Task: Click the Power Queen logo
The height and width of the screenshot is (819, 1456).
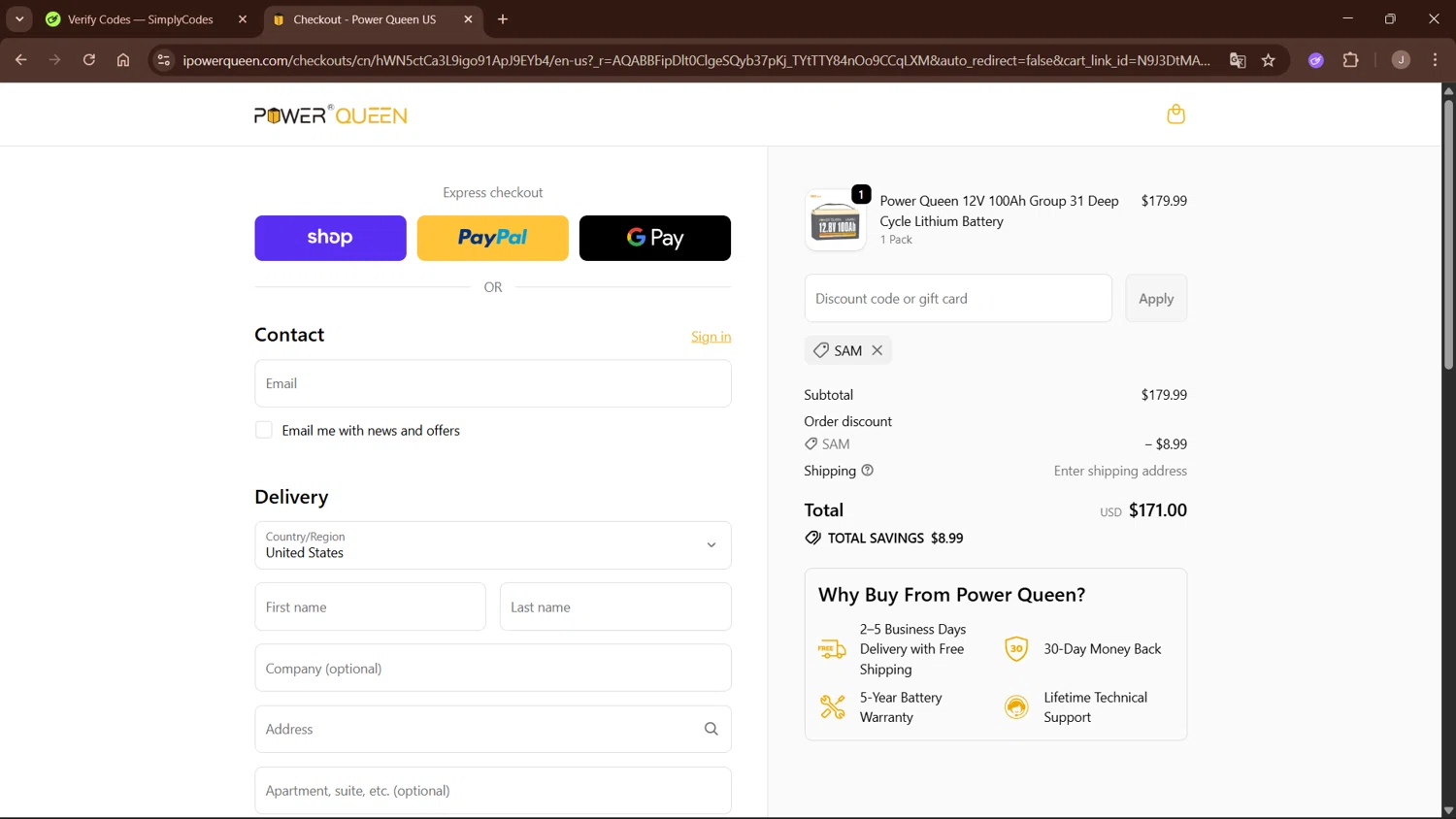Action: click(330, 115)
